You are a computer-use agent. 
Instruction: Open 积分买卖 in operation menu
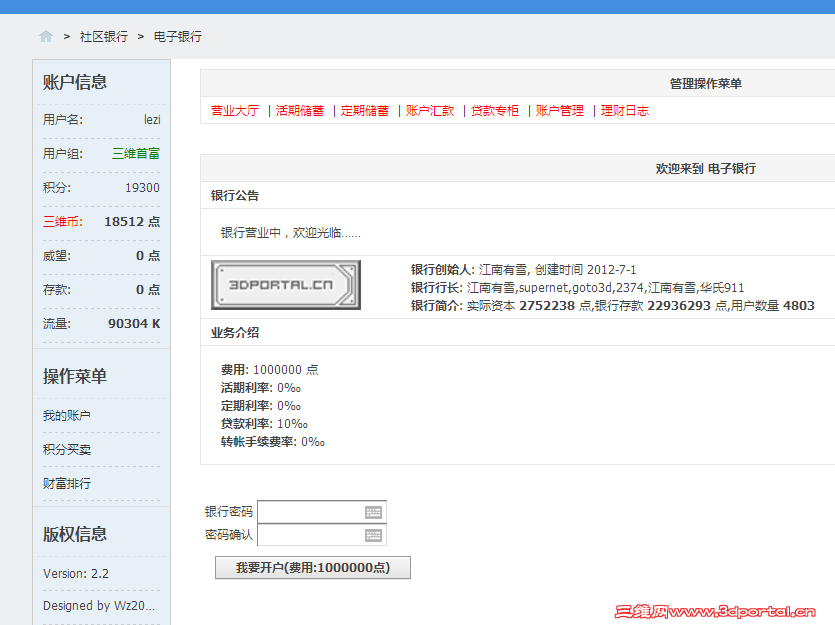pyautogui.click(x=67, y=449)
